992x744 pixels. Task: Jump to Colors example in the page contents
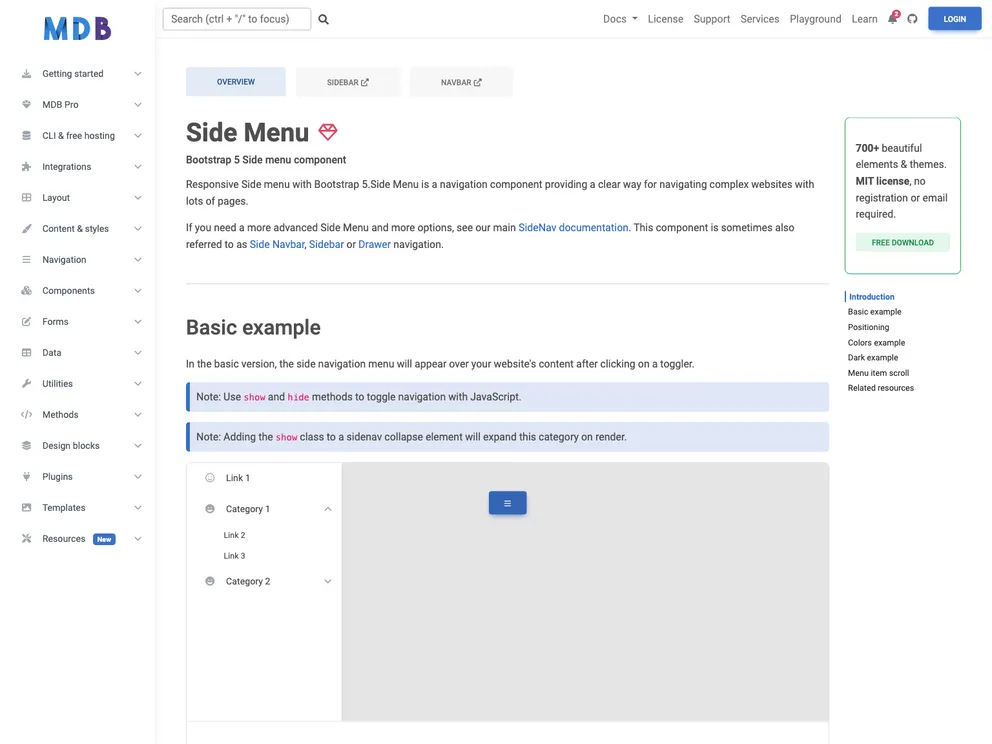(x=875, y=342)
